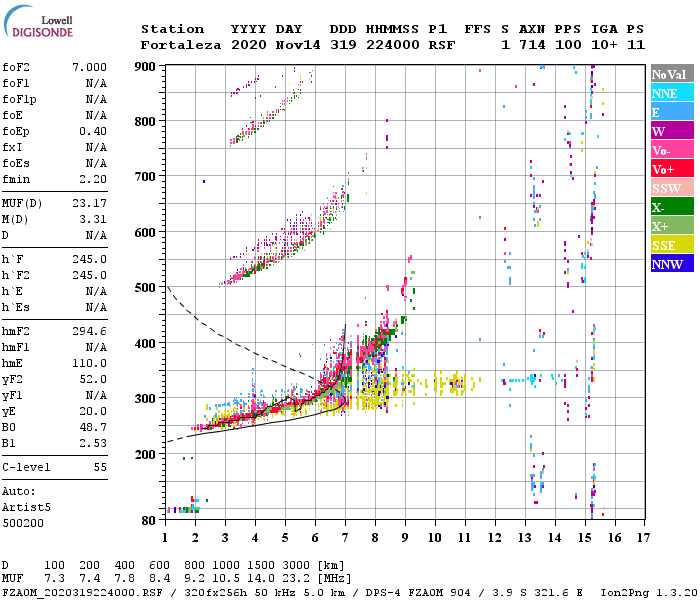Click the FZAOM_2020319224000.RSF file name

(82, 592)
